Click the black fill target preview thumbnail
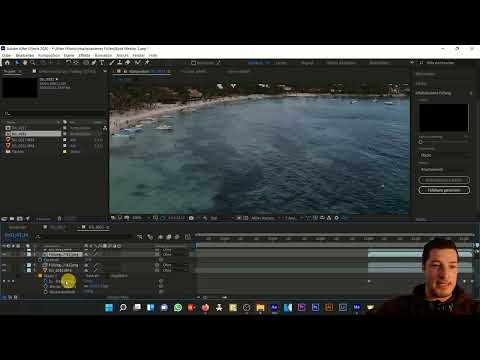 [x=443, y=118]
